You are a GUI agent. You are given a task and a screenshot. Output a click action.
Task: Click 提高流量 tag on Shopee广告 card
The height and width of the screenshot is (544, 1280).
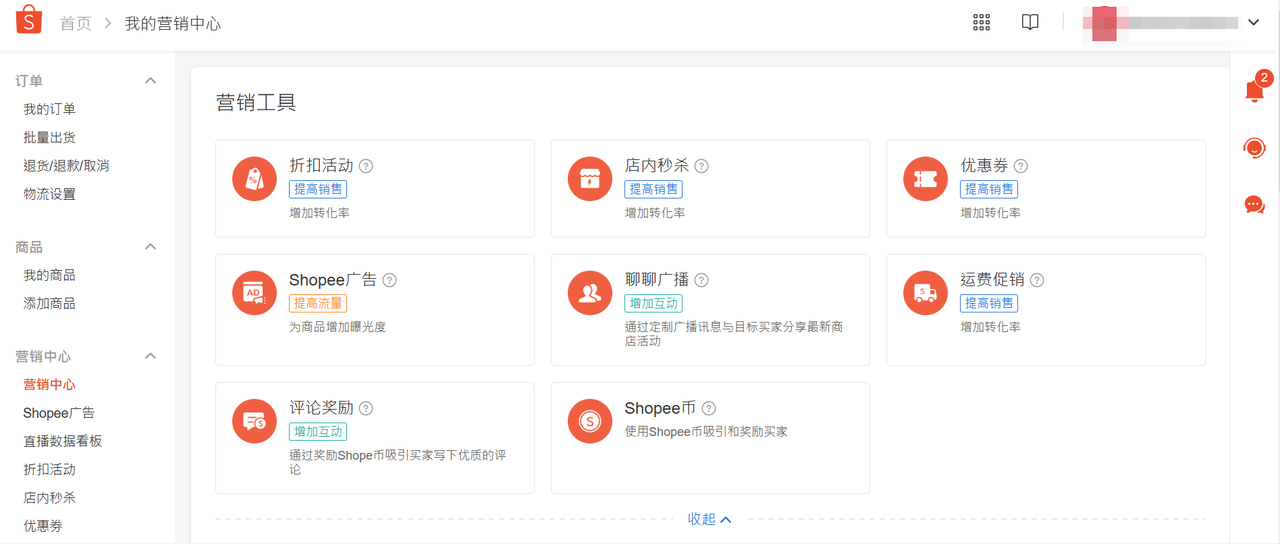pos(318,303)
